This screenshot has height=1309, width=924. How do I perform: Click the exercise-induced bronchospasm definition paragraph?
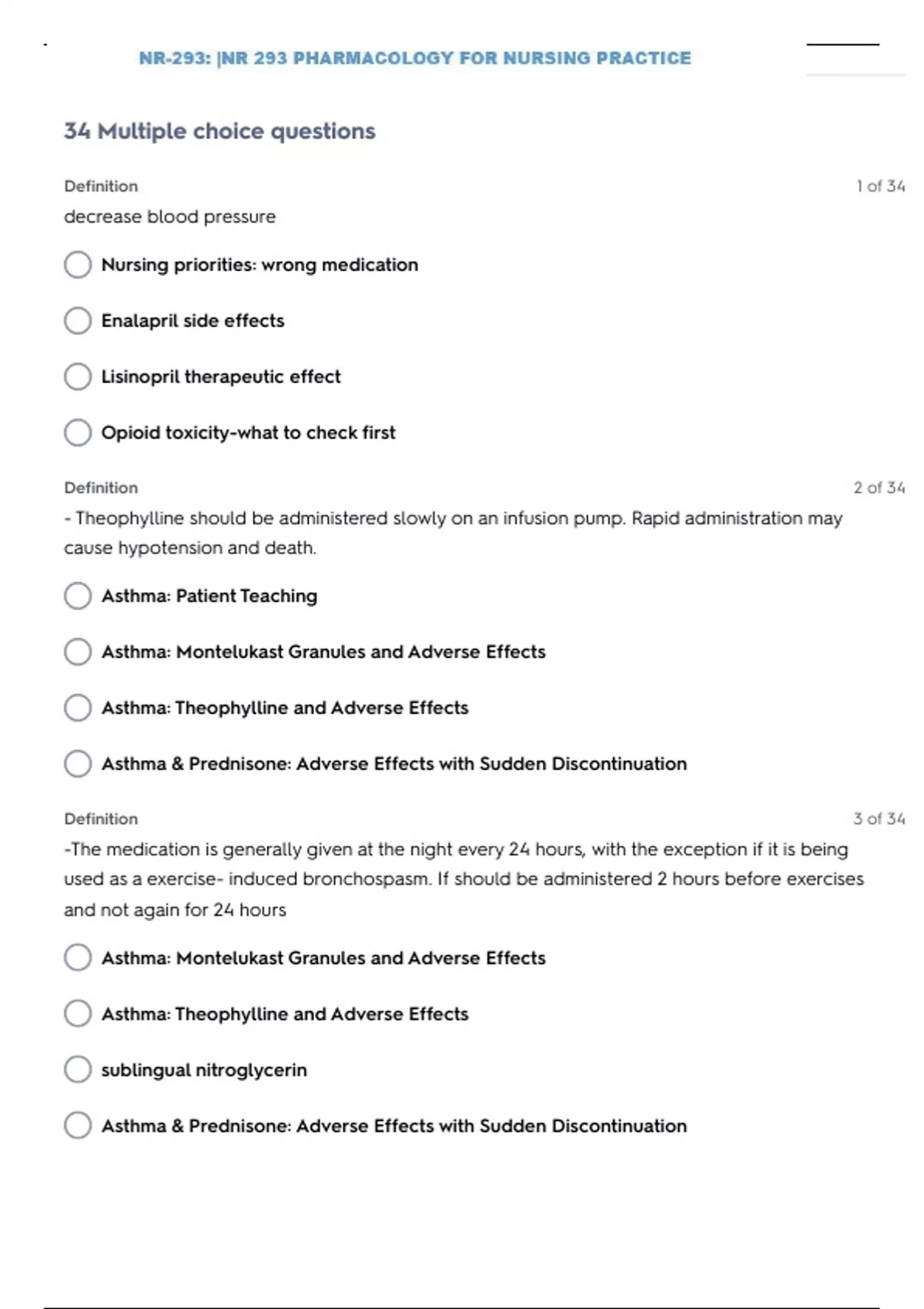coord(464,879)
